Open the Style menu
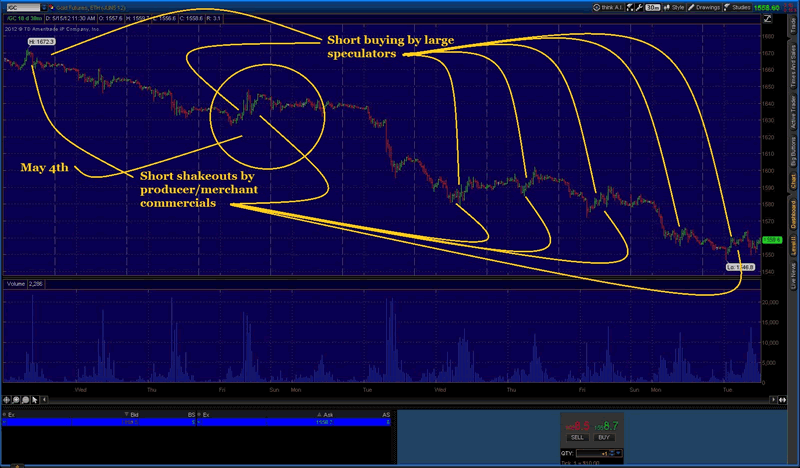 [674, 8]
